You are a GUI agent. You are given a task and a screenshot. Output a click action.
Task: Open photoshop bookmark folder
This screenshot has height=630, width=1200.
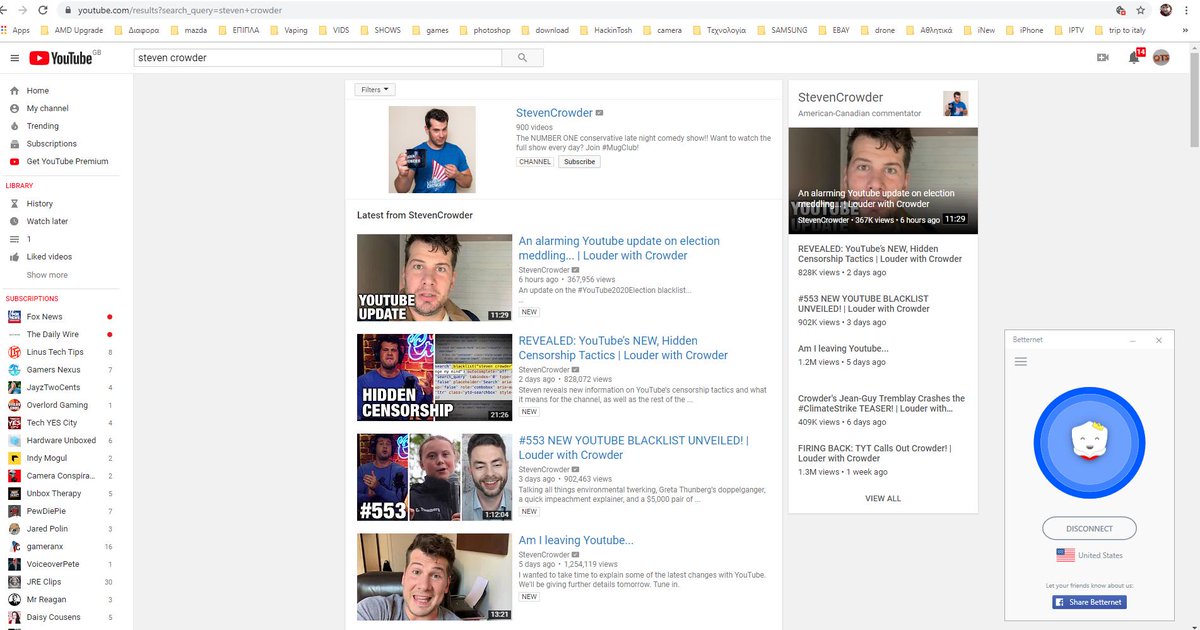tap(484, 30)
